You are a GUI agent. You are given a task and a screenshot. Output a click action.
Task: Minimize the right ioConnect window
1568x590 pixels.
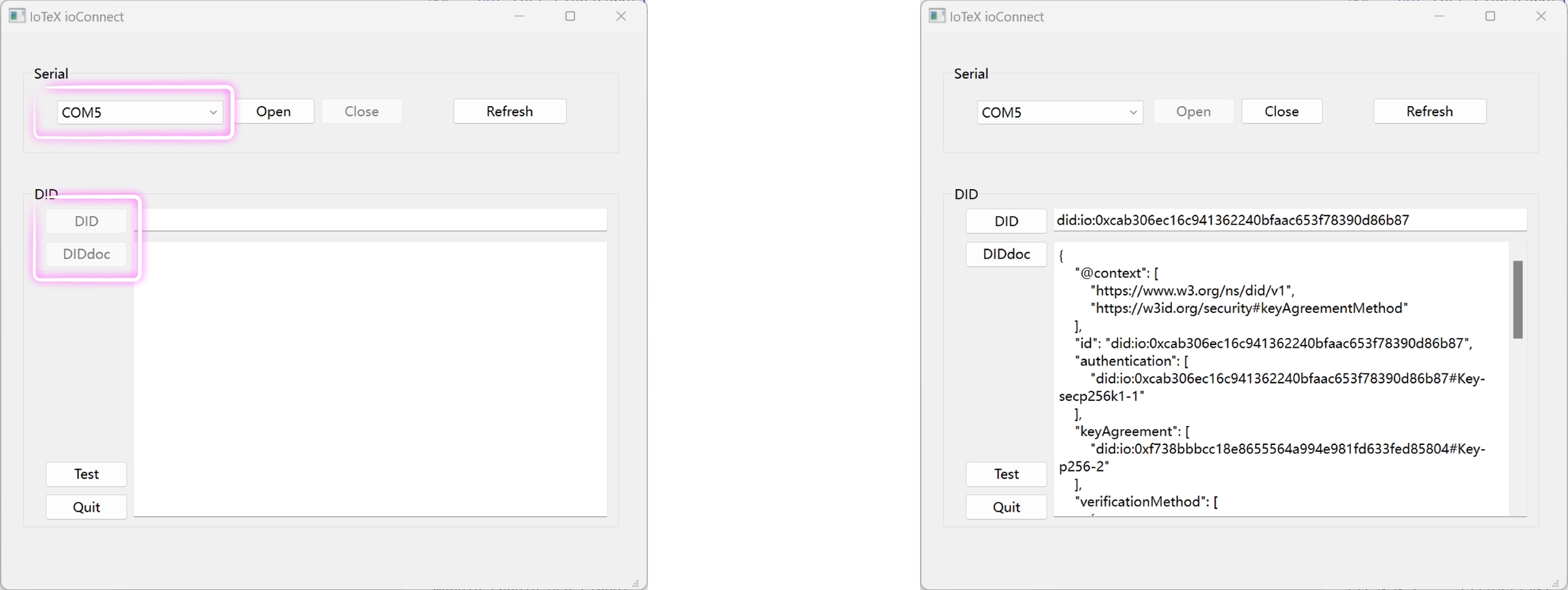(1439, 16)
